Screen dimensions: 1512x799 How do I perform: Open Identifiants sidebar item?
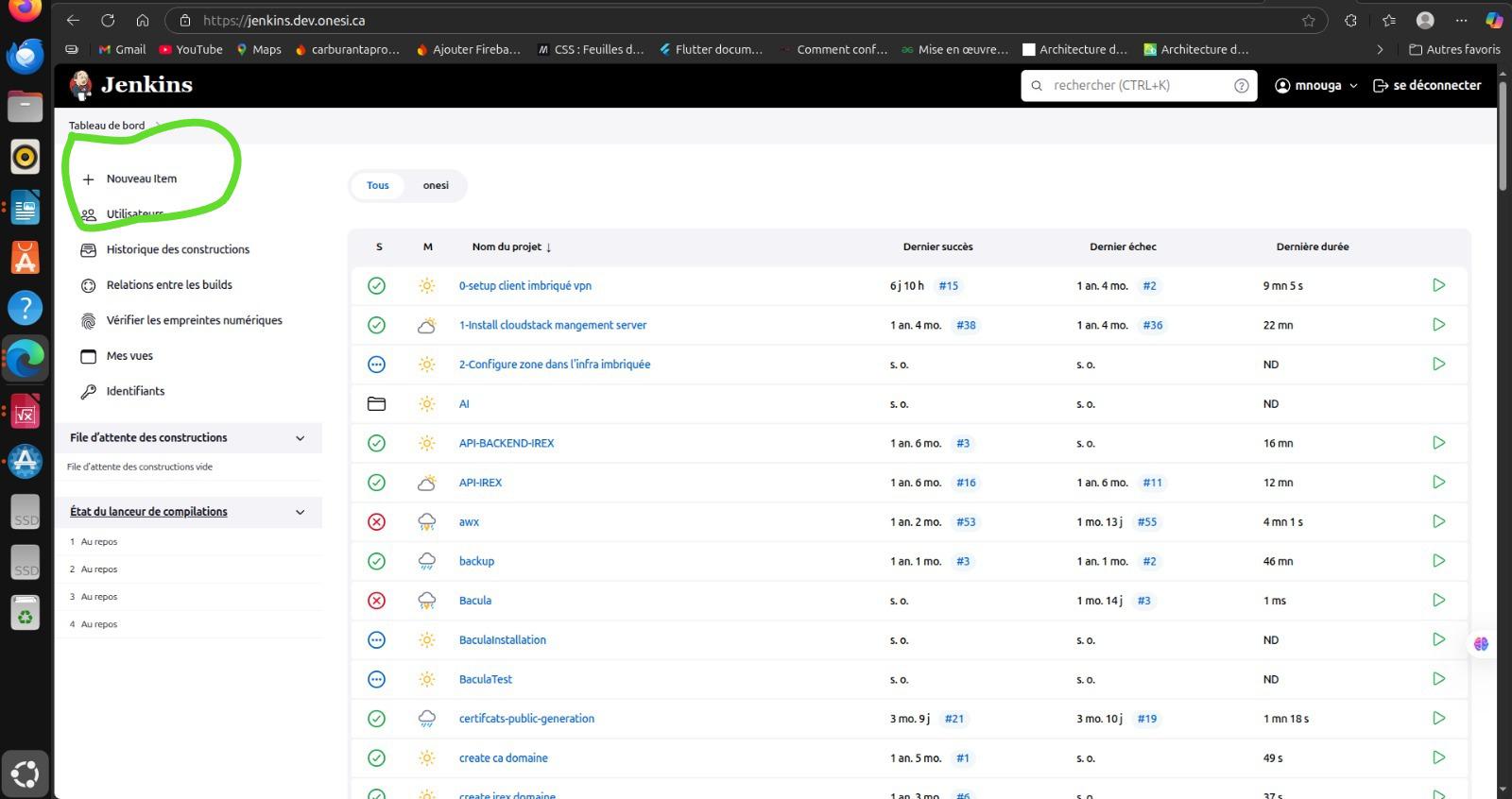(123, 391)
